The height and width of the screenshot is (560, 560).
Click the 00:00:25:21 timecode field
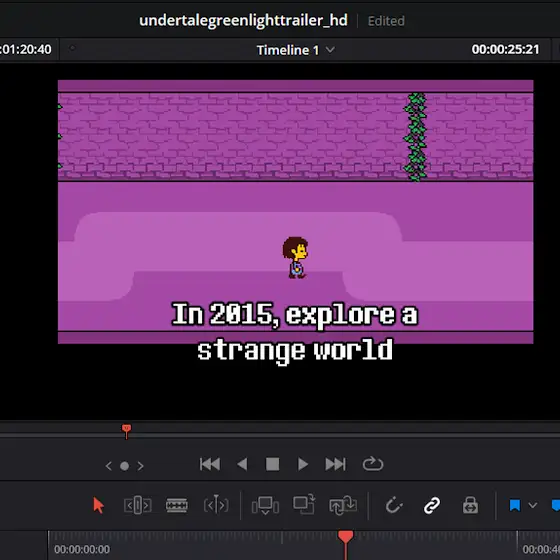pyautogui.click(x=505, y=49)
